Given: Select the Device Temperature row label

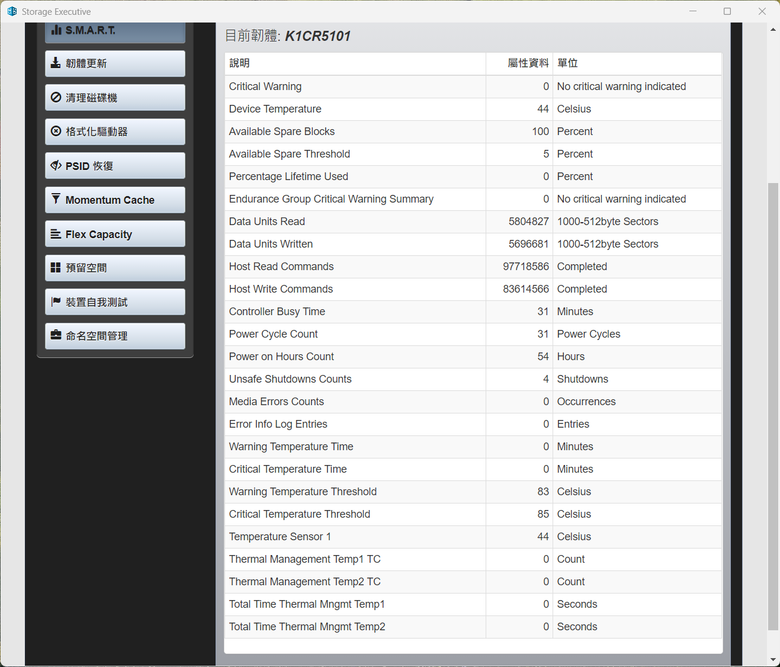Looking at the screenshot, I should click(275, 109).
